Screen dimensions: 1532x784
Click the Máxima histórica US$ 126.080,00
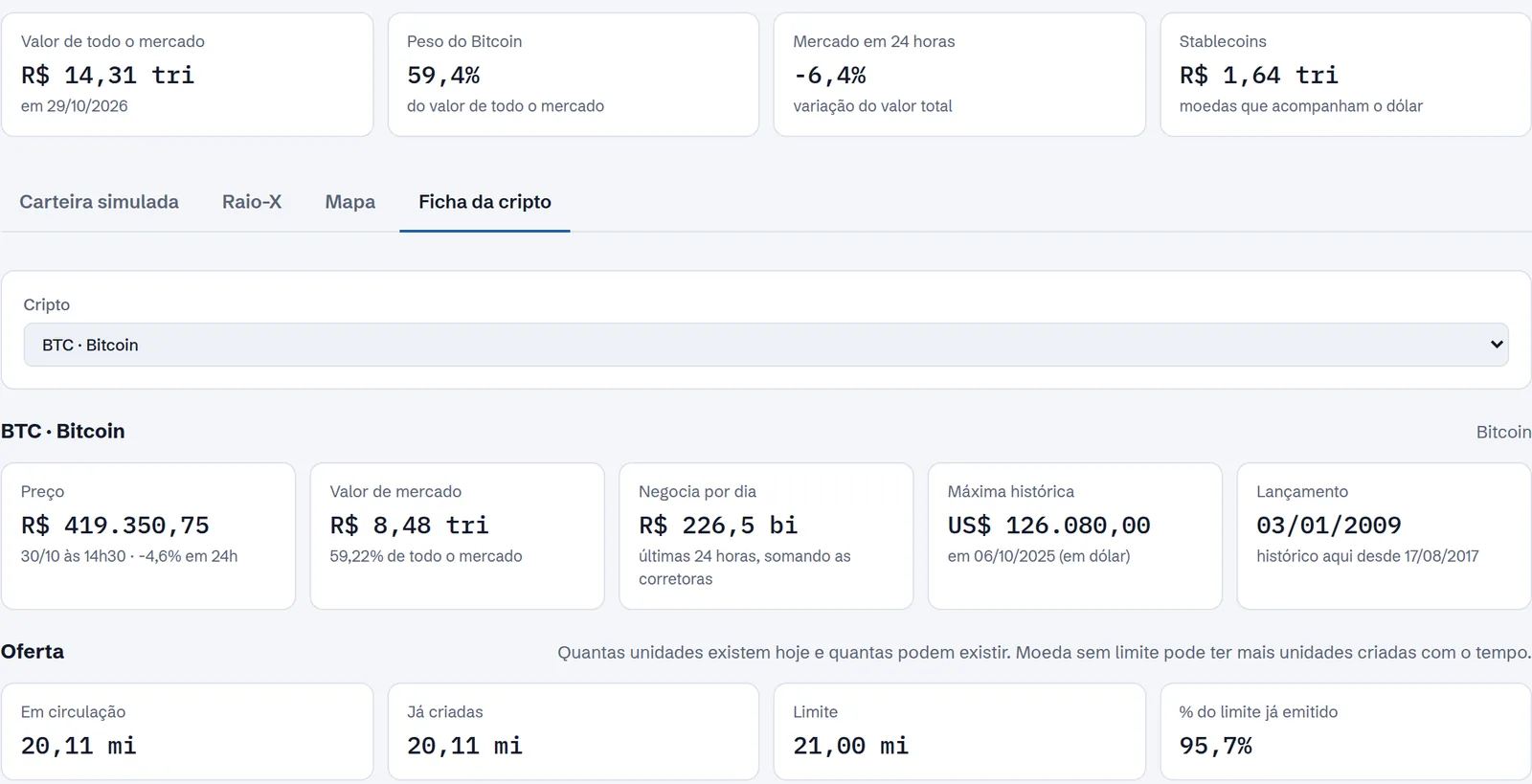pos(1048,525)
